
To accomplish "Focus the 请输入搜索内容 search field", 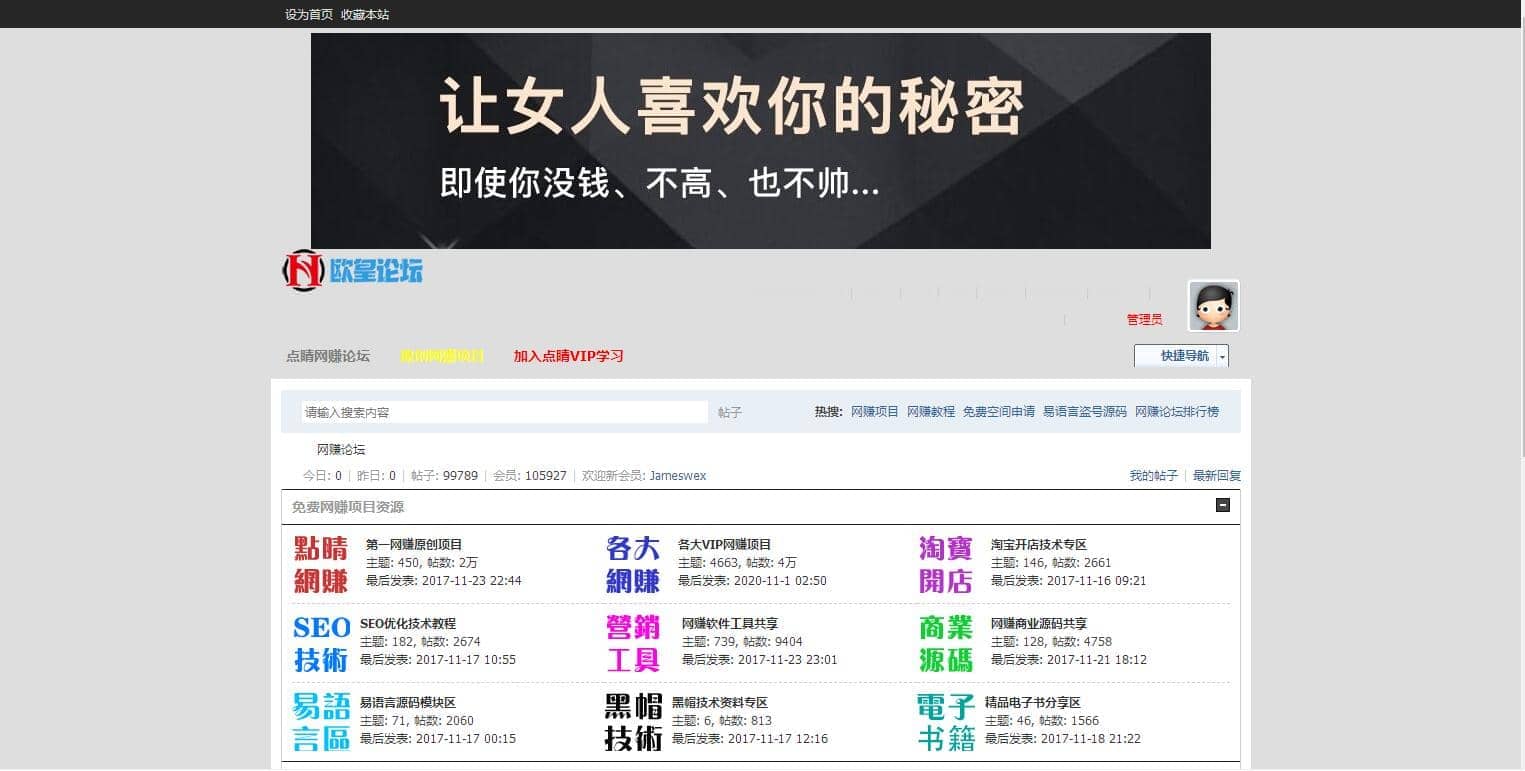I will (x=504, y=412).
